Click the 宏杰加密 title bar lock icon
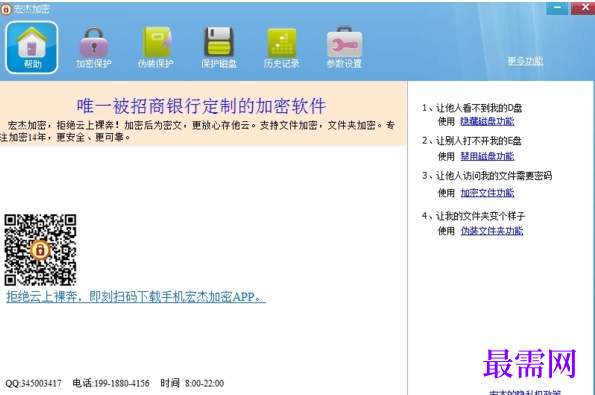This screenshot has width=595, height=395. point(6,9)
